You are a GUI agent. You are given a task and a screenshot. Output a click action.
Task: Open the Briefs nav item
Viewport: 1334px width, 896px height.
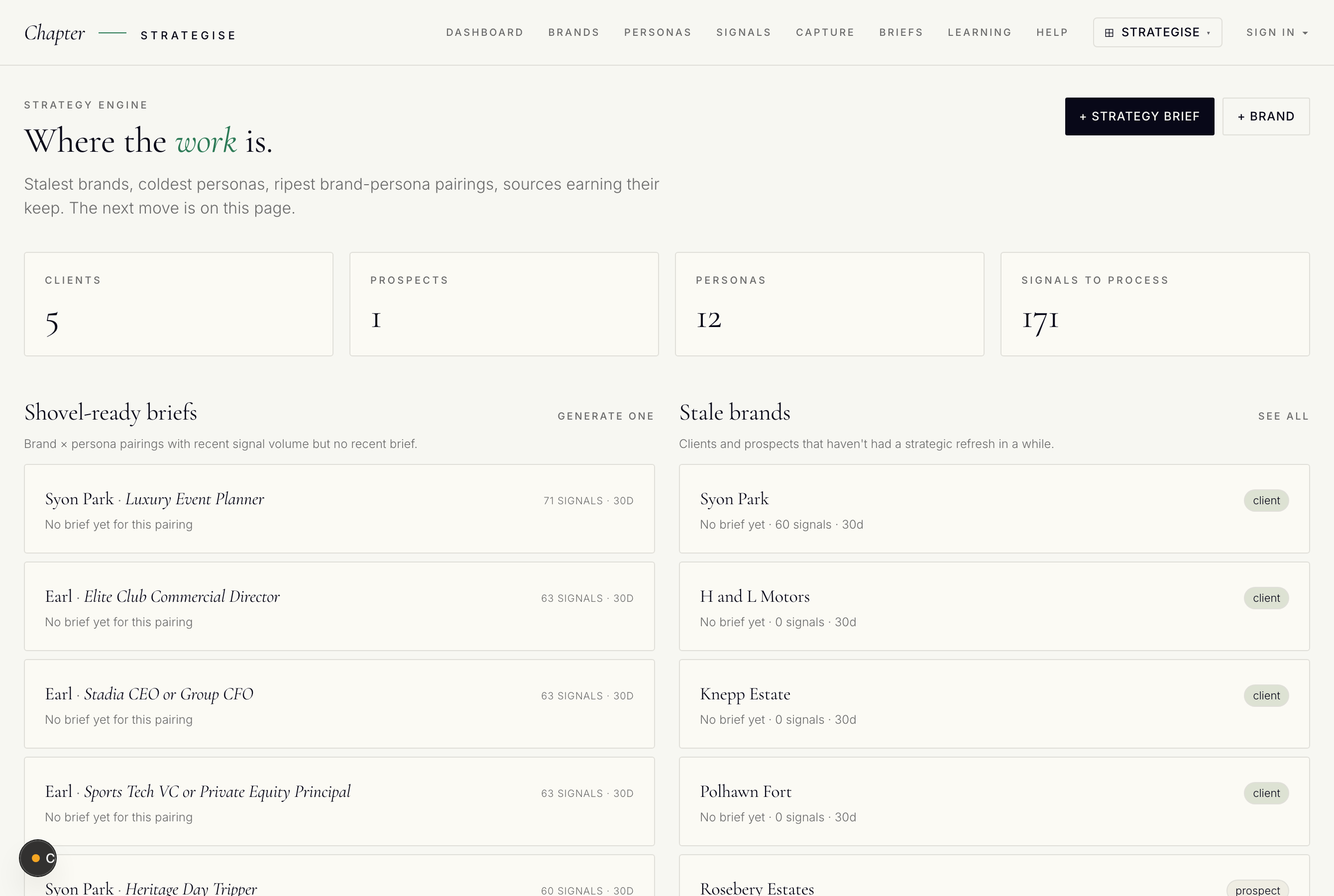click(901, 32)
